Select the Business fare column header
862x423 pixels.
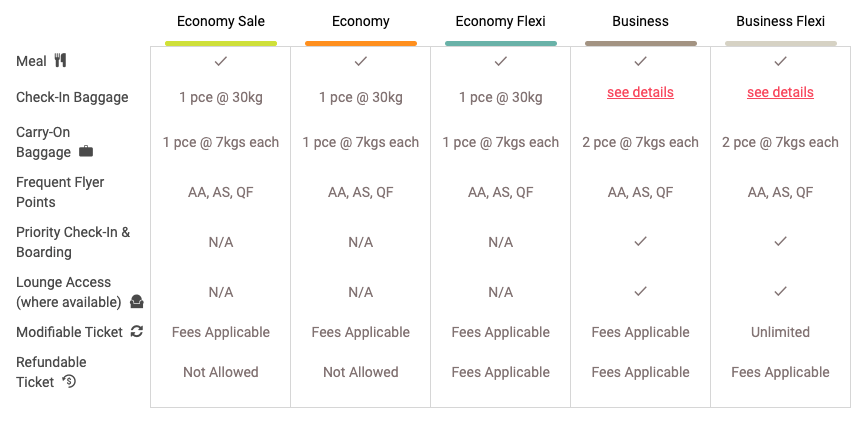click(x=641, y=21)
